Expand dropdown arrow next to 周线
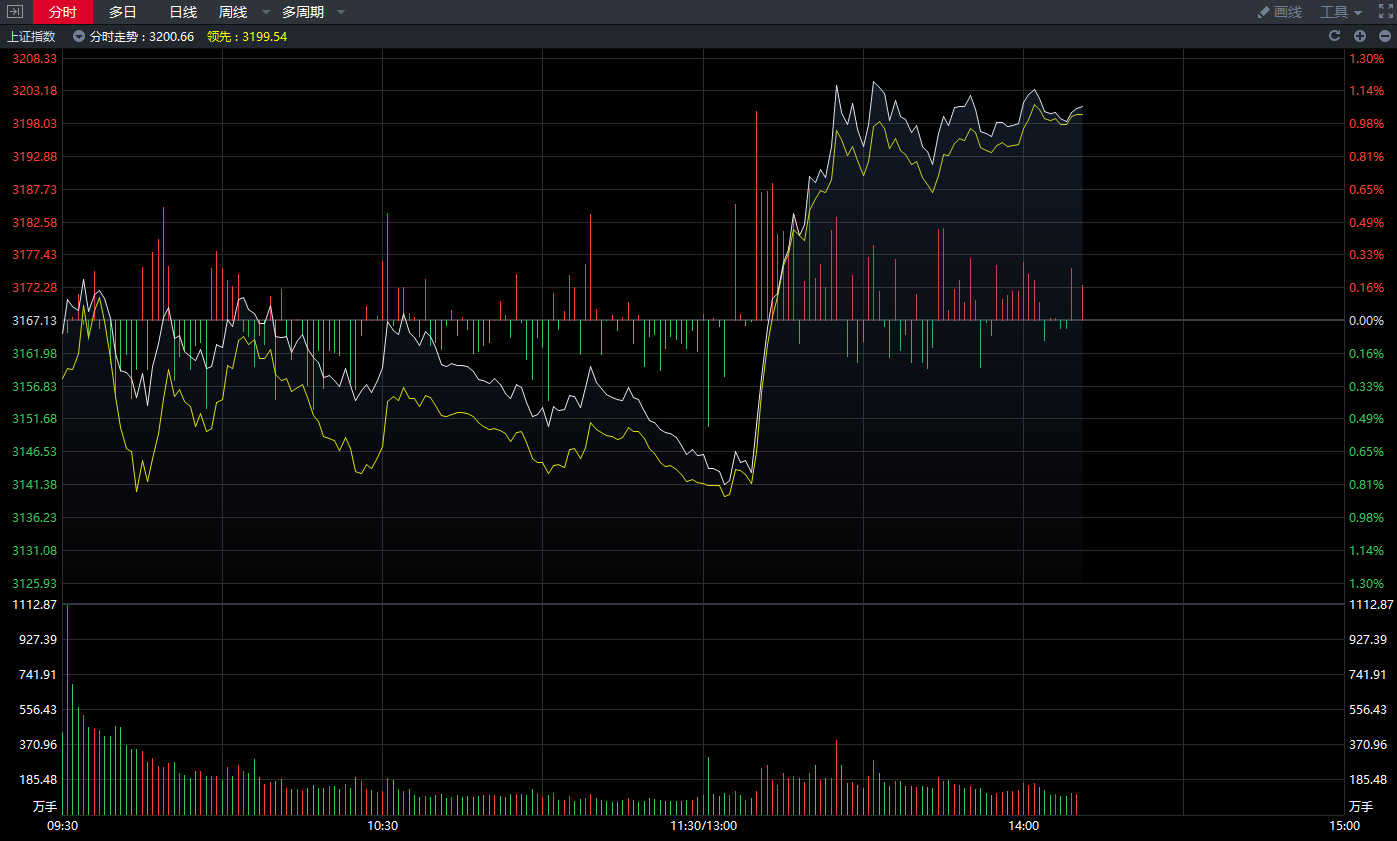This screenshot has height=841, width=1397. point(266,12)
